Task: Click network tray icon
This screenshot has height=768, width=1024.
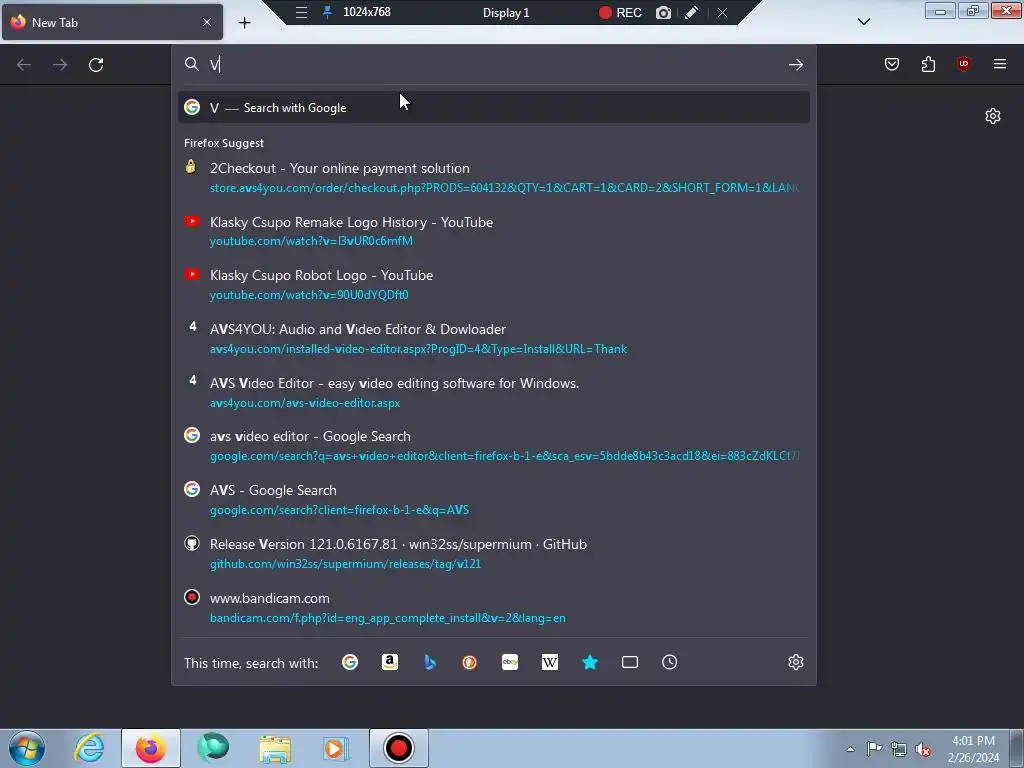Action: [899, 749]
